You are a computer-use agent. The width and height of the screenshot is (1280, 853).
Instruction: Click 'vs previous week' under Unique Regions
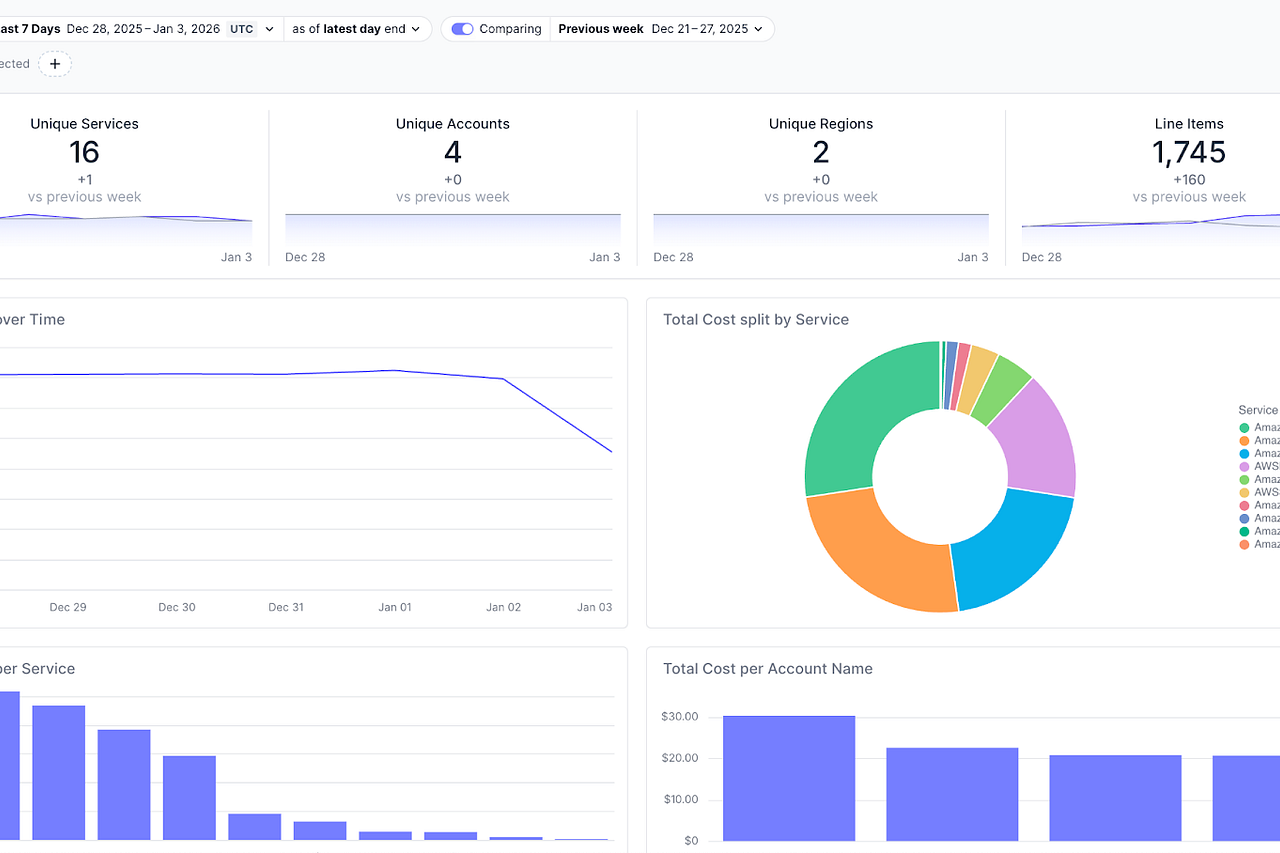[821, 197]
